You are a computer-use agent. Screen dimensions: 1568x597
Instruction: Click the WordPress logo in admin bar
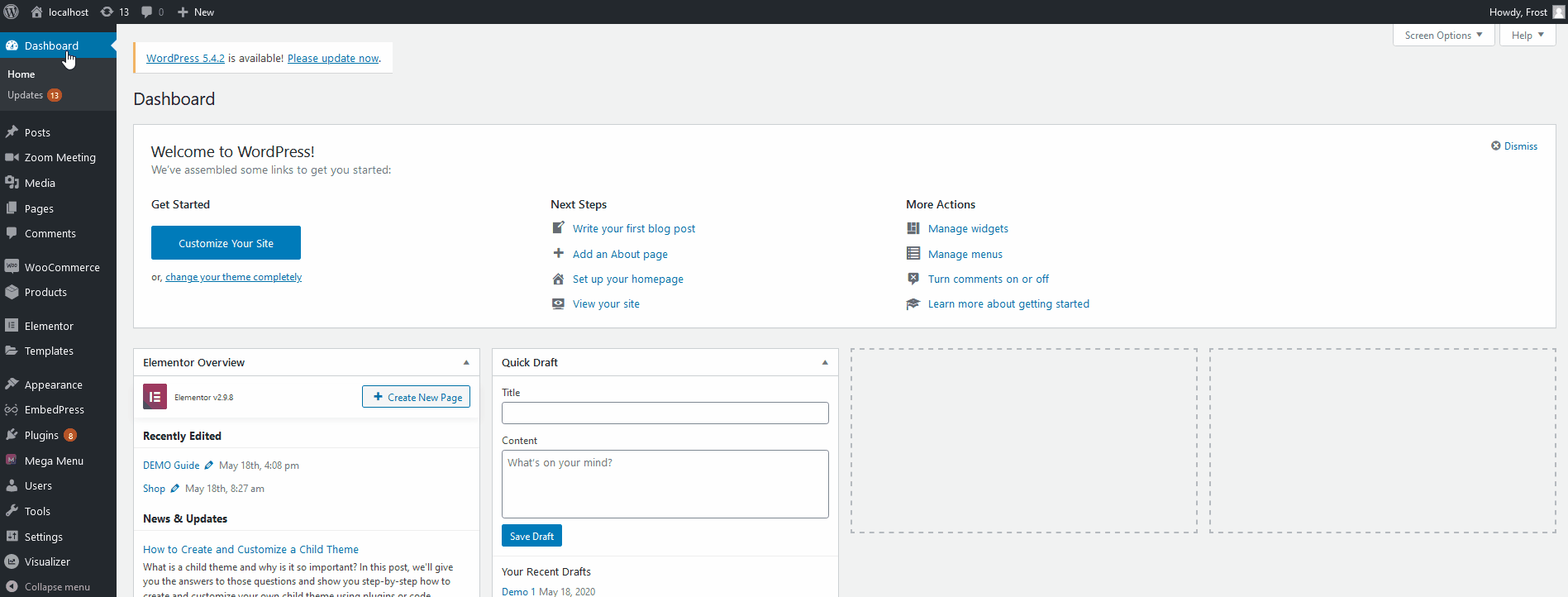point(12,12)
